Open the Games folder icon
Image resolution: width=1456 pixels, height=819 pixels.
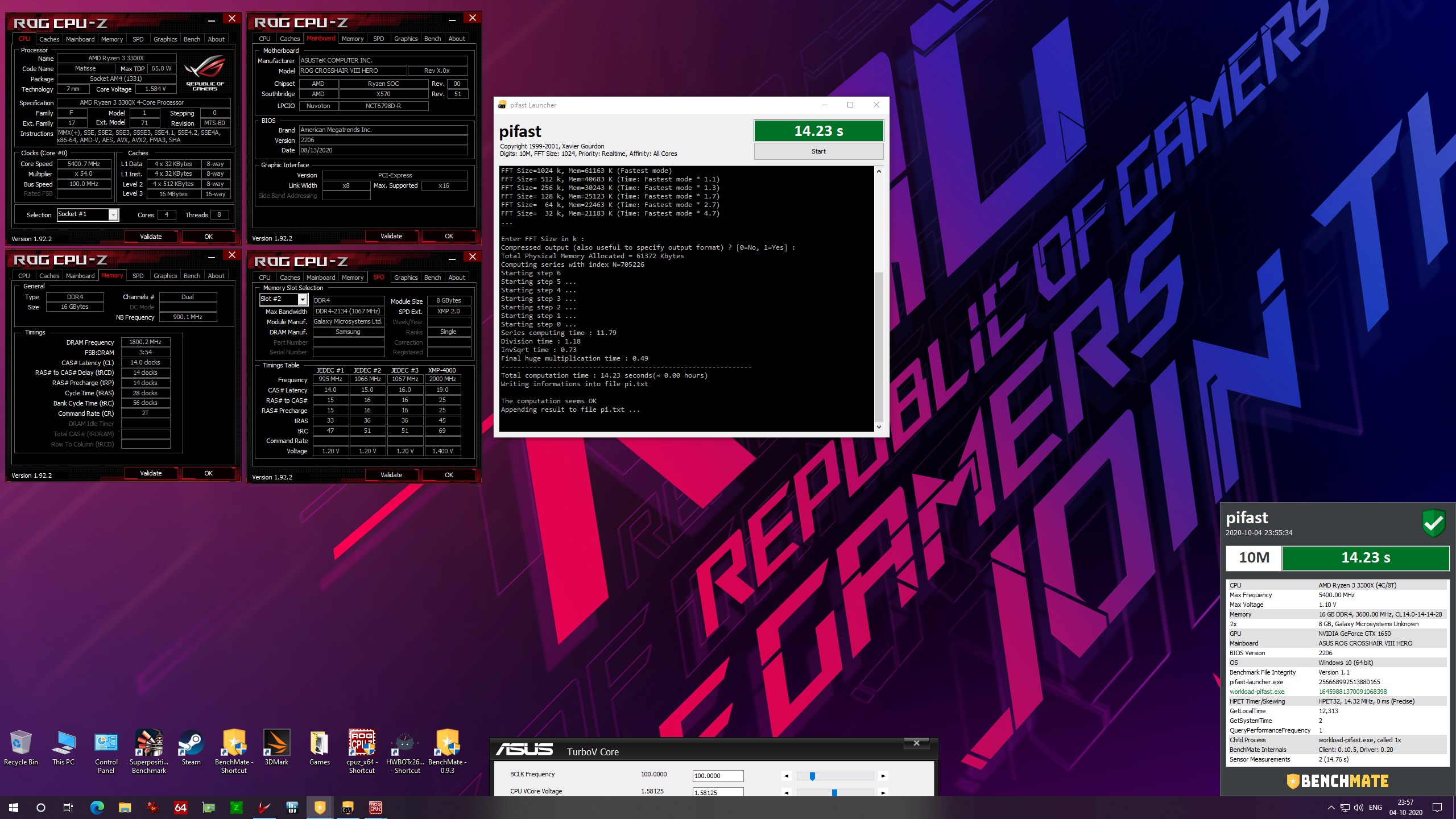click(x=319, y=748)
